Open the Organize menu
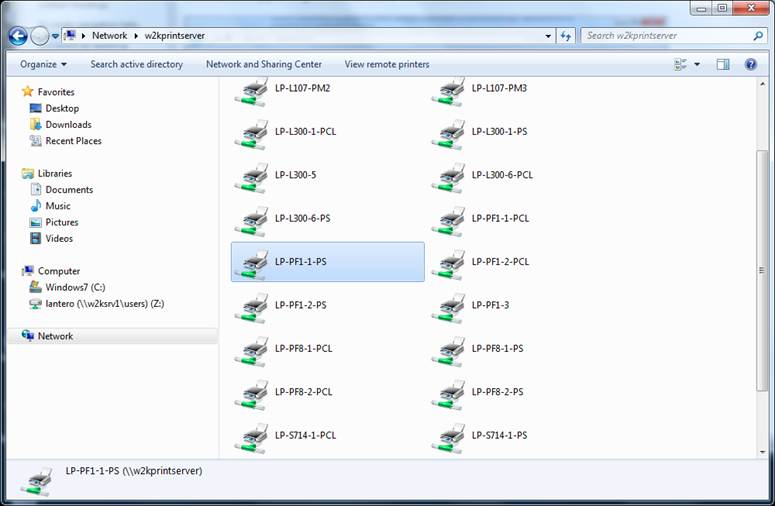 click(43, 64)
